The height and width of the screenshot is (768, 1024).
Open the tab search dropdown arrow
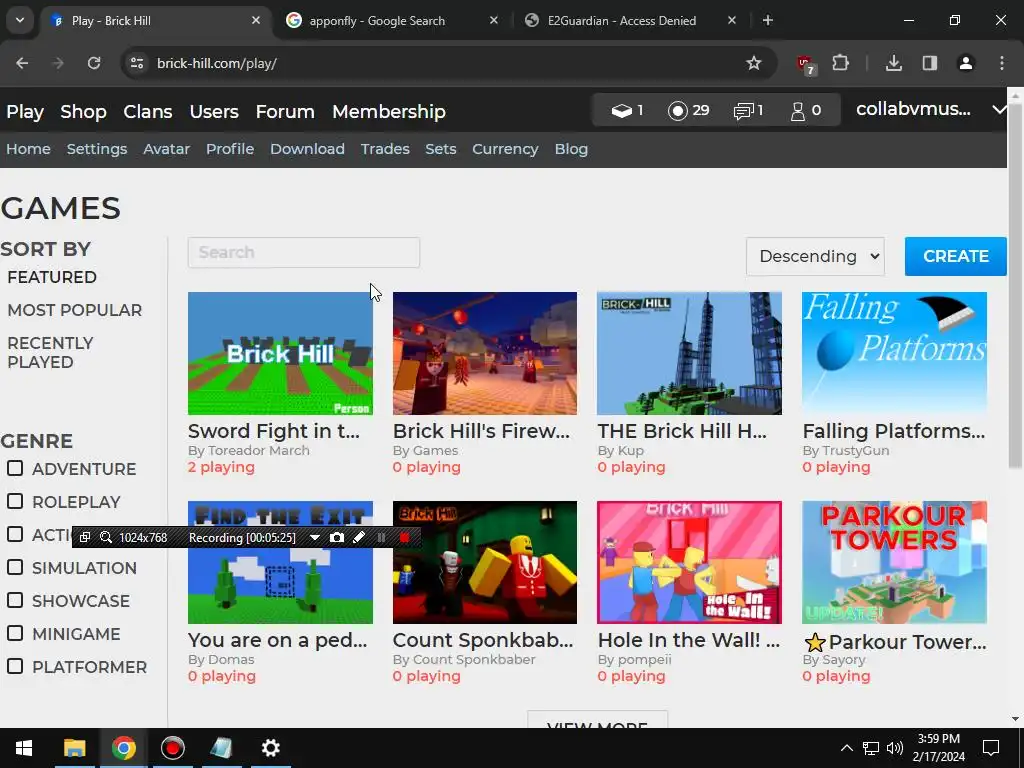coord(20,20)
